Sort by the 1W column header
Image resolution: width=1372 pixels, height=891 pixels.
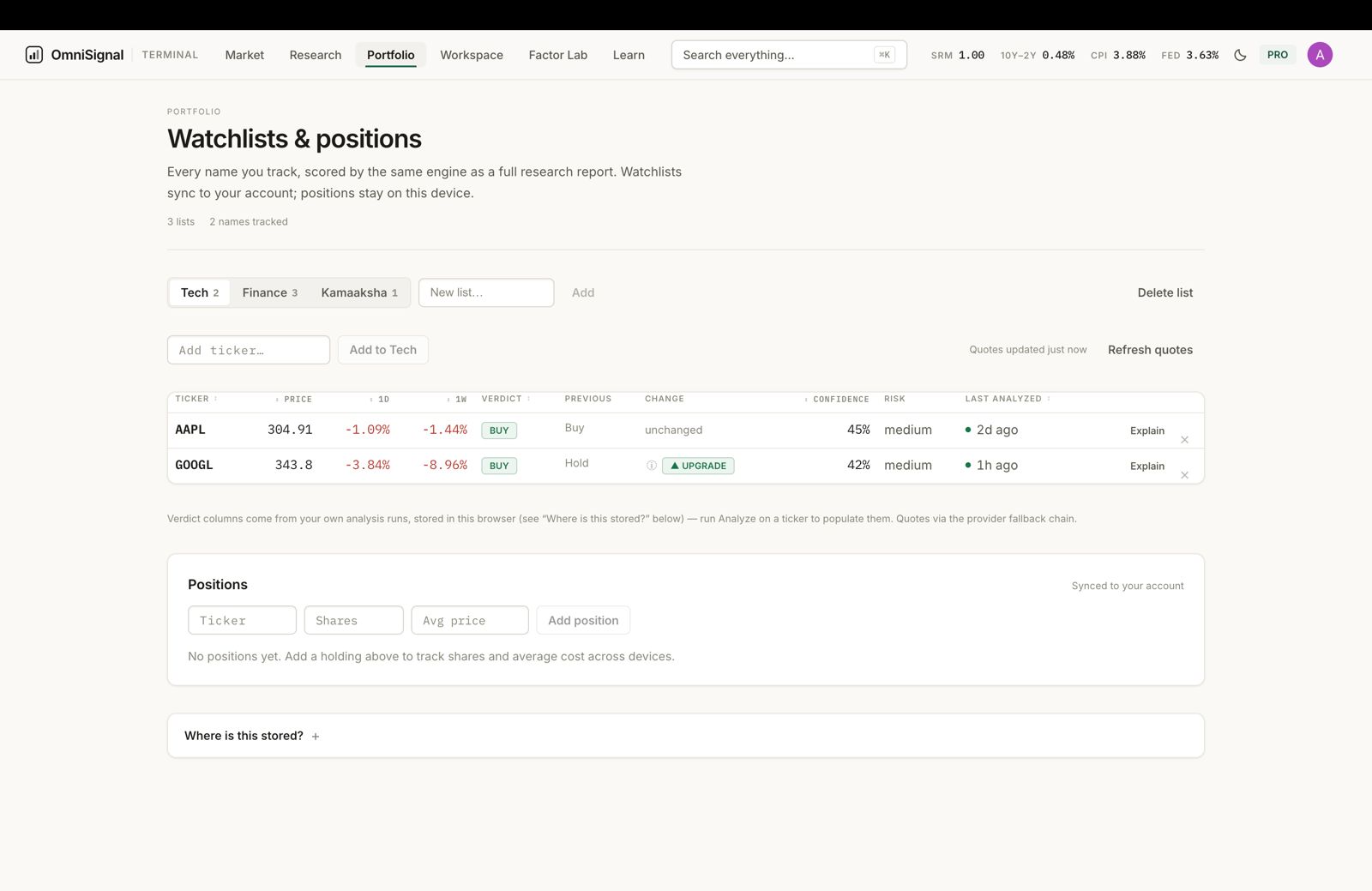point(456,400)
